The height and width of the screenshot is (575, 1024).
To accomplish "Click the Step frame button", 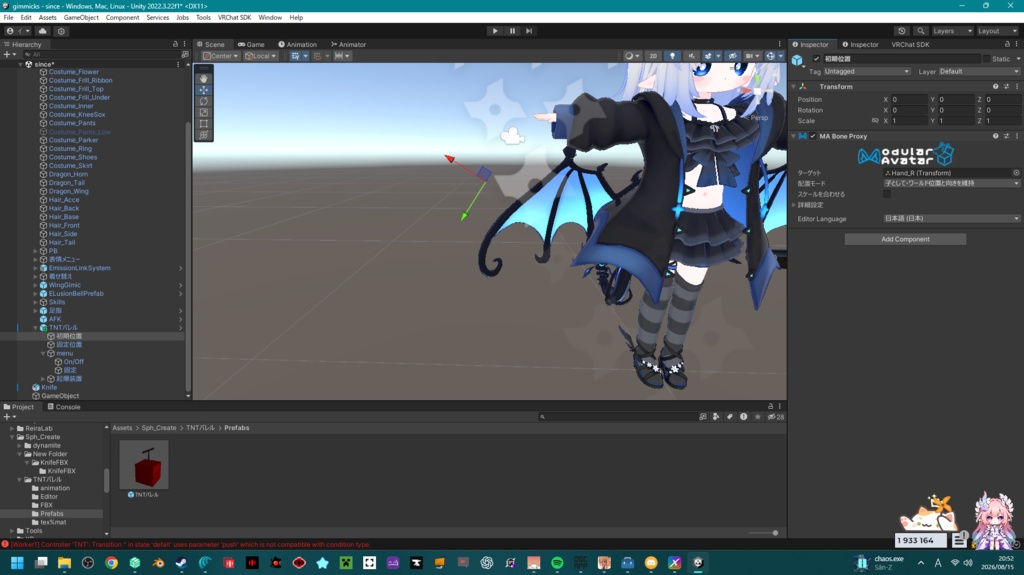I will (529, 31).
